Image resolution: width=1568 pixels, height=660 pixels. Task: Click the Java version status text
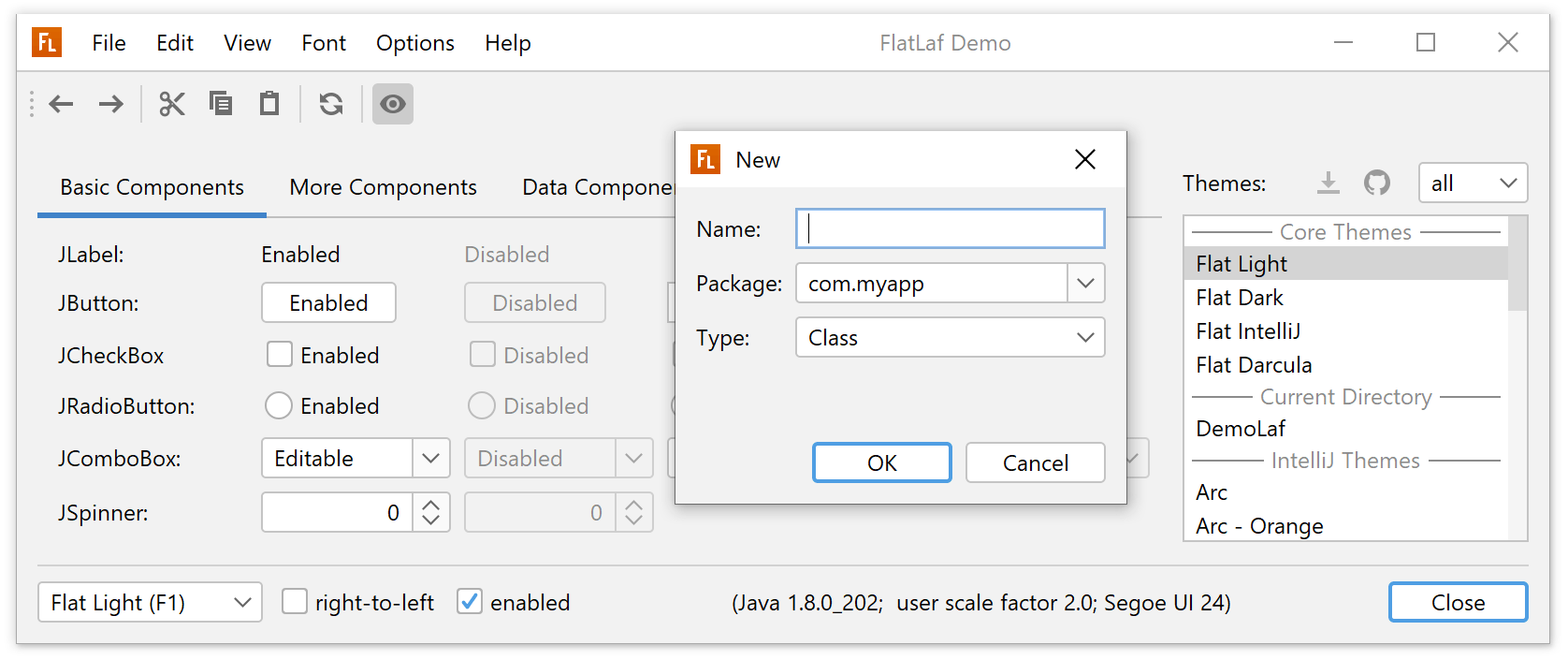click(x=981, y=602)
